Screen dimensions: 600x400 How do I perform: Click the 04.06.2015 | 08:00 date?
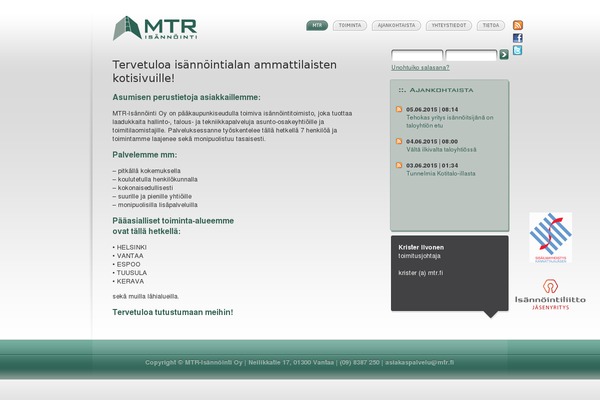432,141
